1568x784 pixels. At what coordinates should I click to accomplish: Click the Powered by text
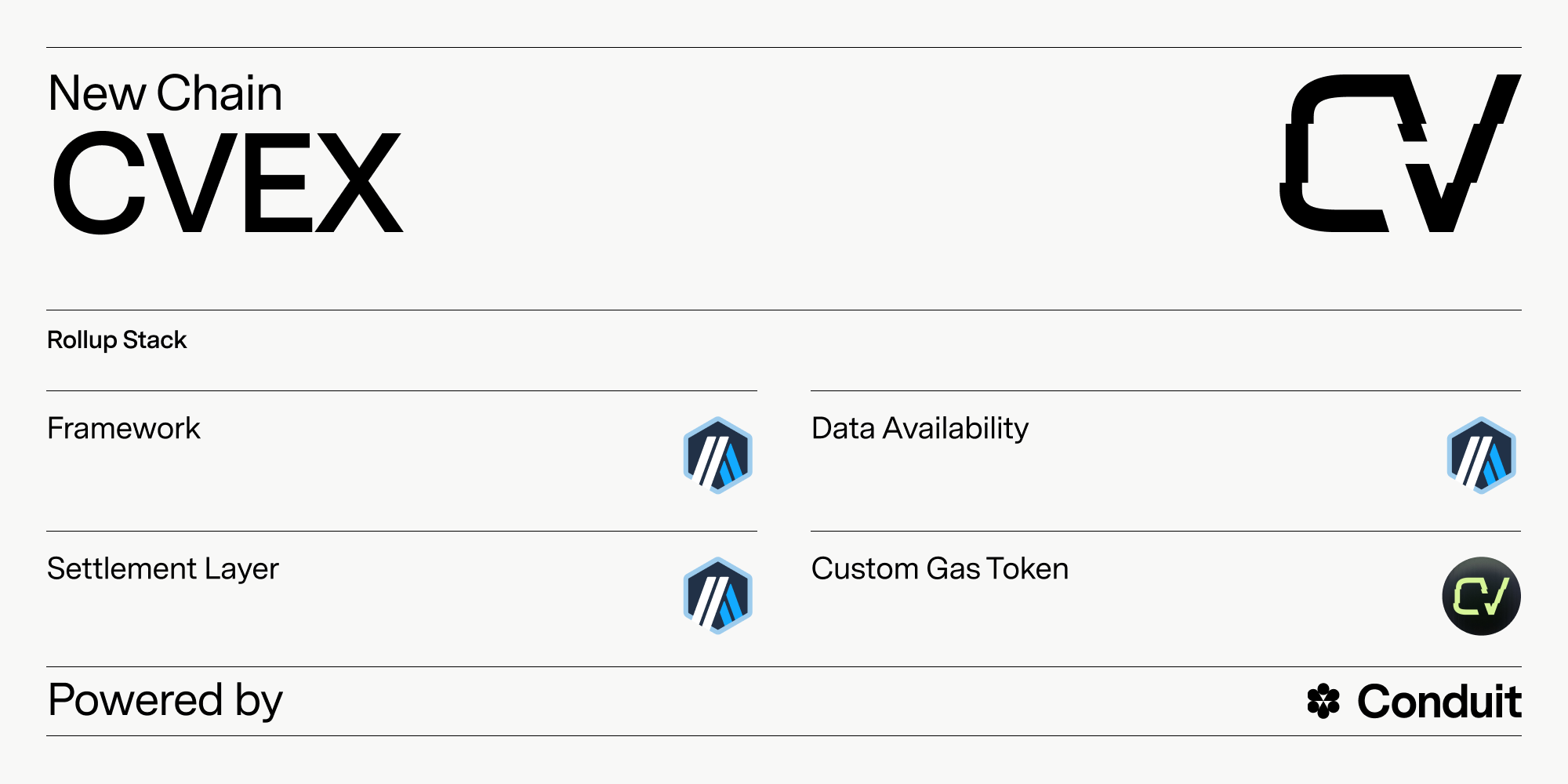pyautogui.click(x=165, y=700)
